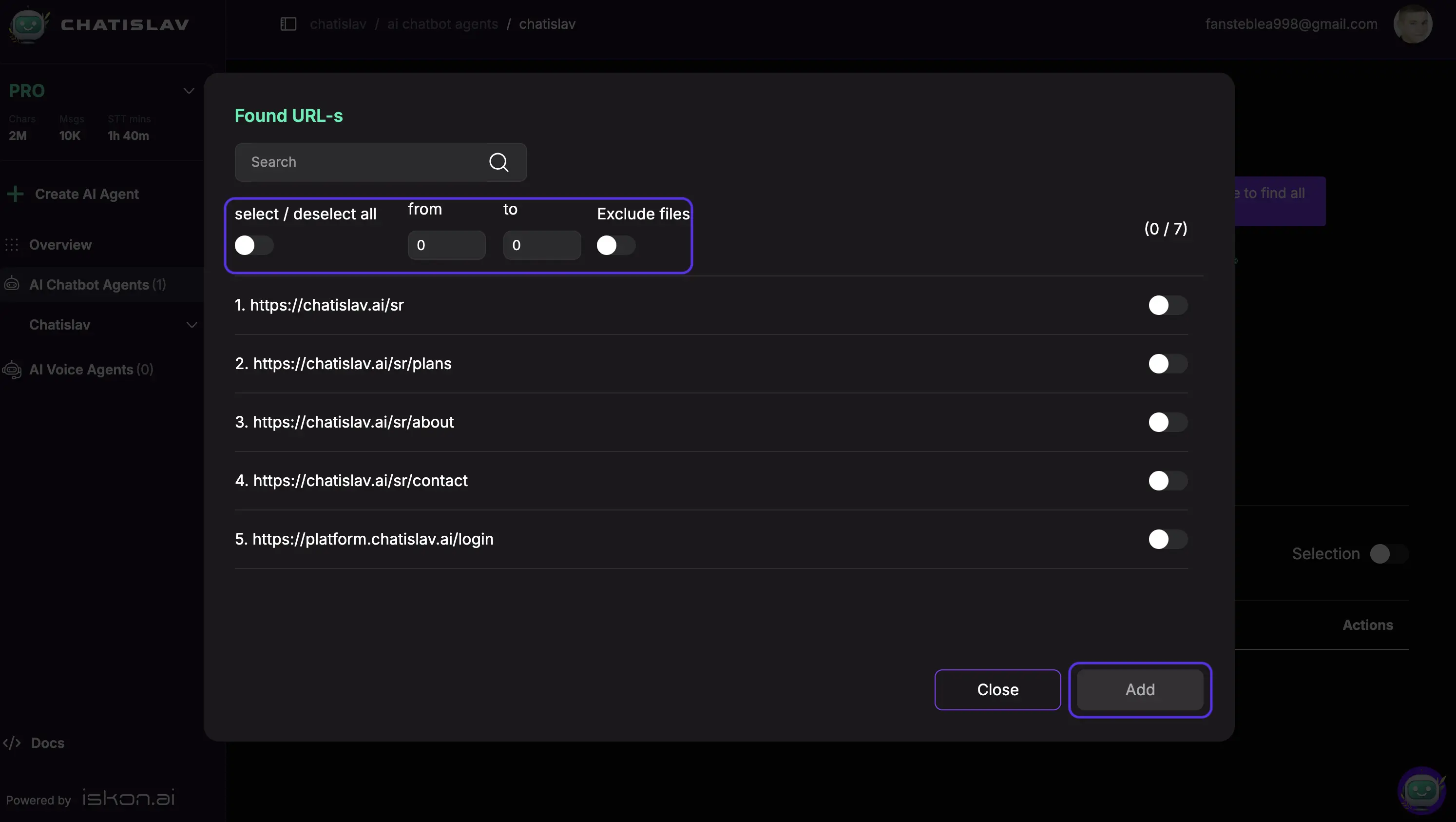Click current chatislav breadcrumb item

(547, 24)
